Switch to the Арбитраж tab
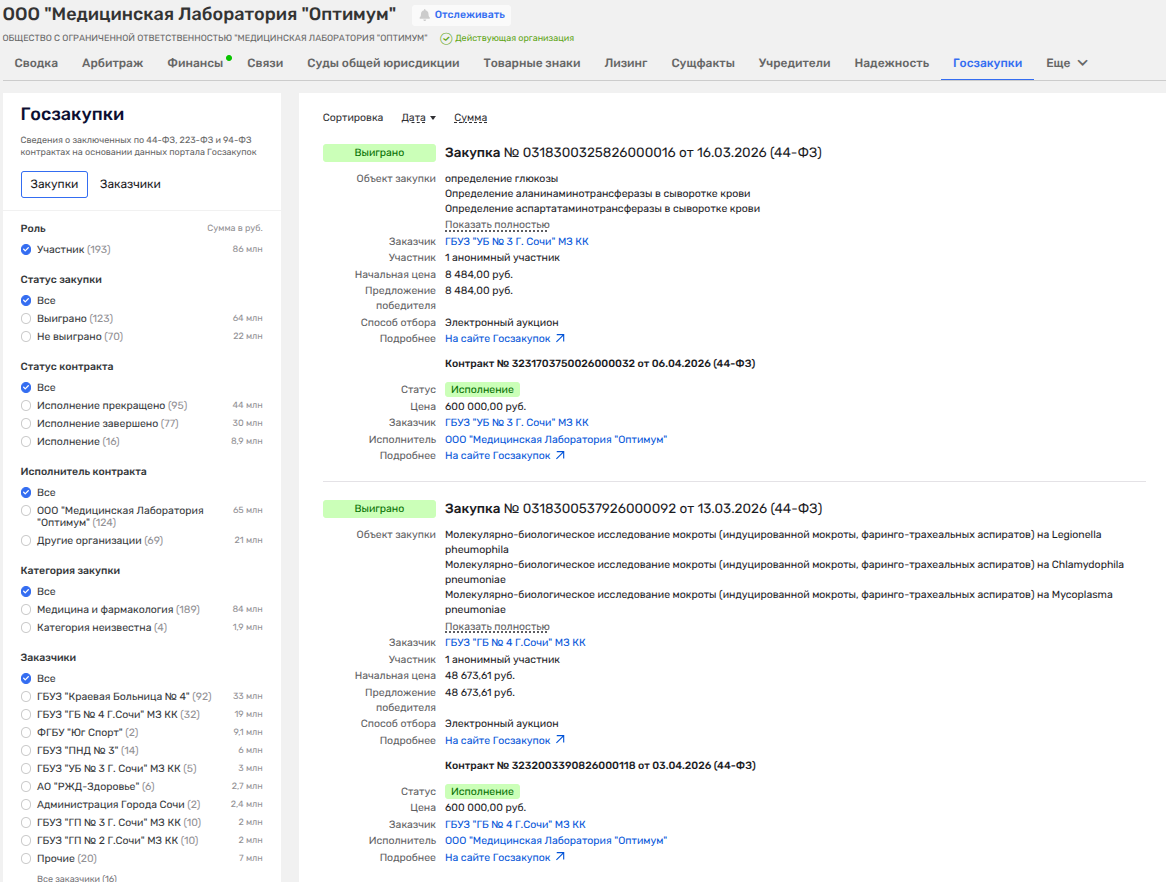The width and height of the screenshot is (1166, 882). 112,63
